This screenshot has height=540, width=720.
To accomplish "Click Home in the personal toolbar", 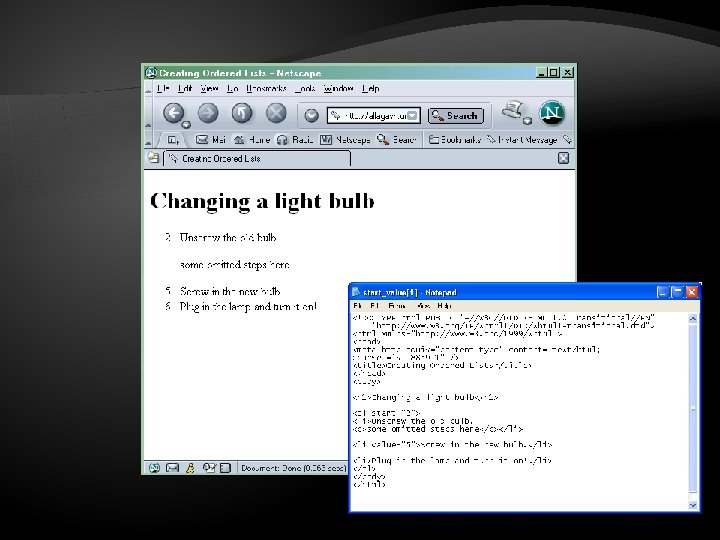I will (x=252, y=140).
